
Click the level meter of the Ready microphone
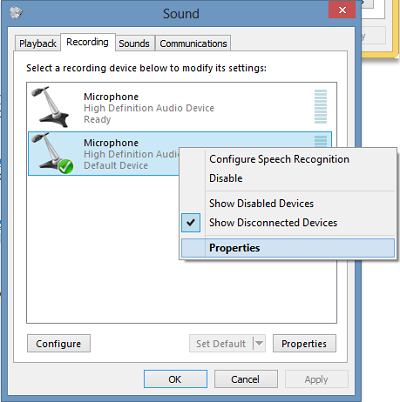click(321, 107)
